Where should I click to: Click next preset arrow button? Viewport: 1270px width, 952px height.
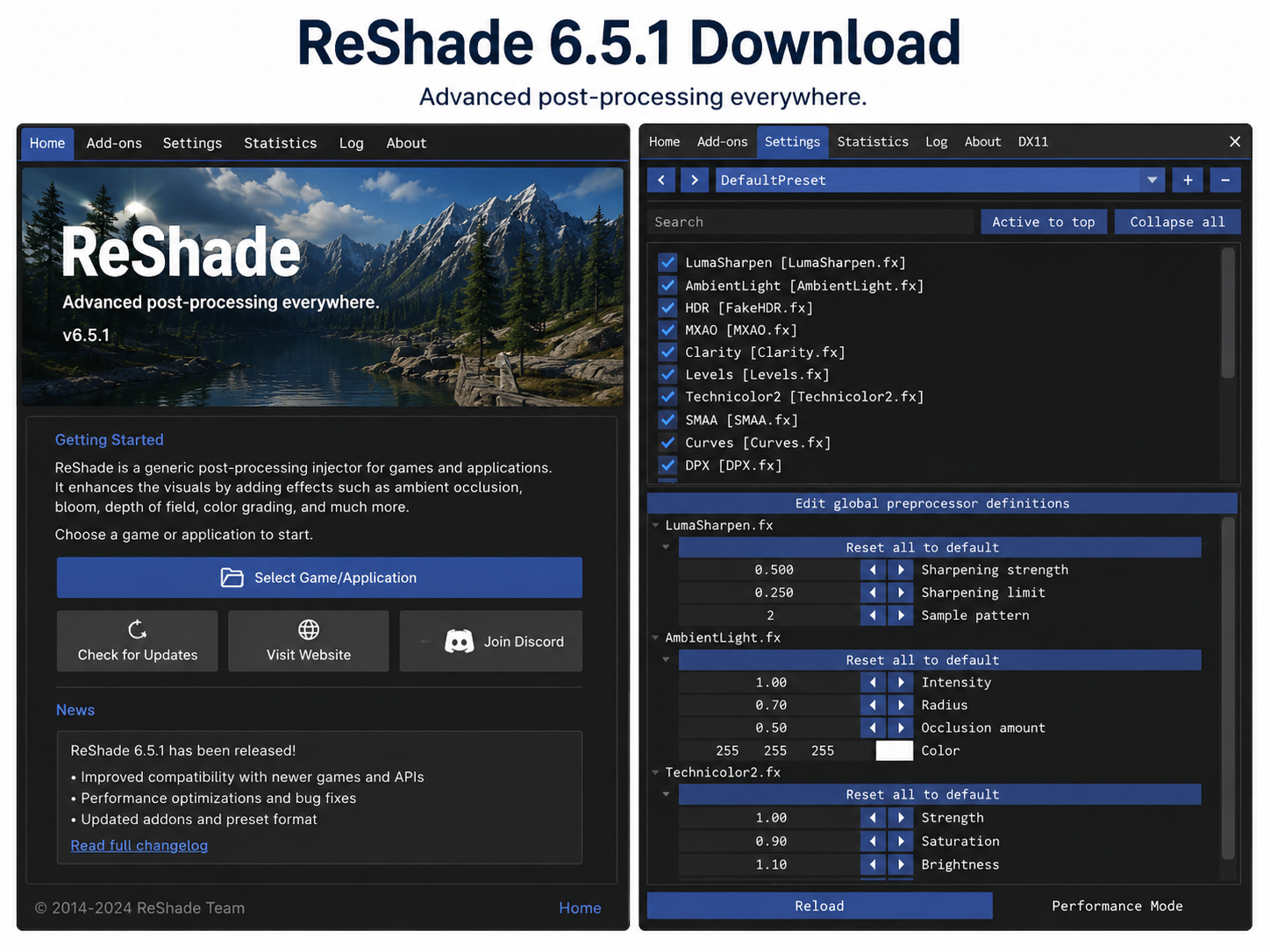coord(695,180)
